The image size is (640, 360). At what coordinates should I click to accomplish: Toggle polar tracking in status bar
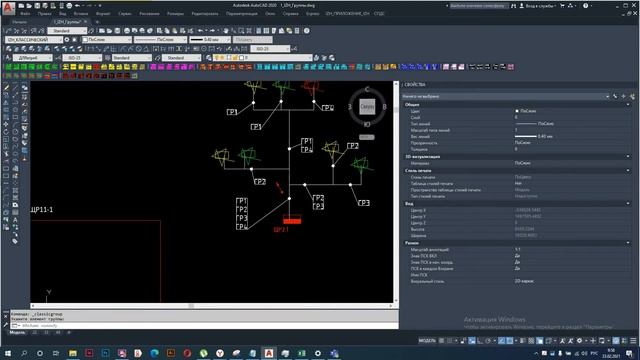coord(488,340)
